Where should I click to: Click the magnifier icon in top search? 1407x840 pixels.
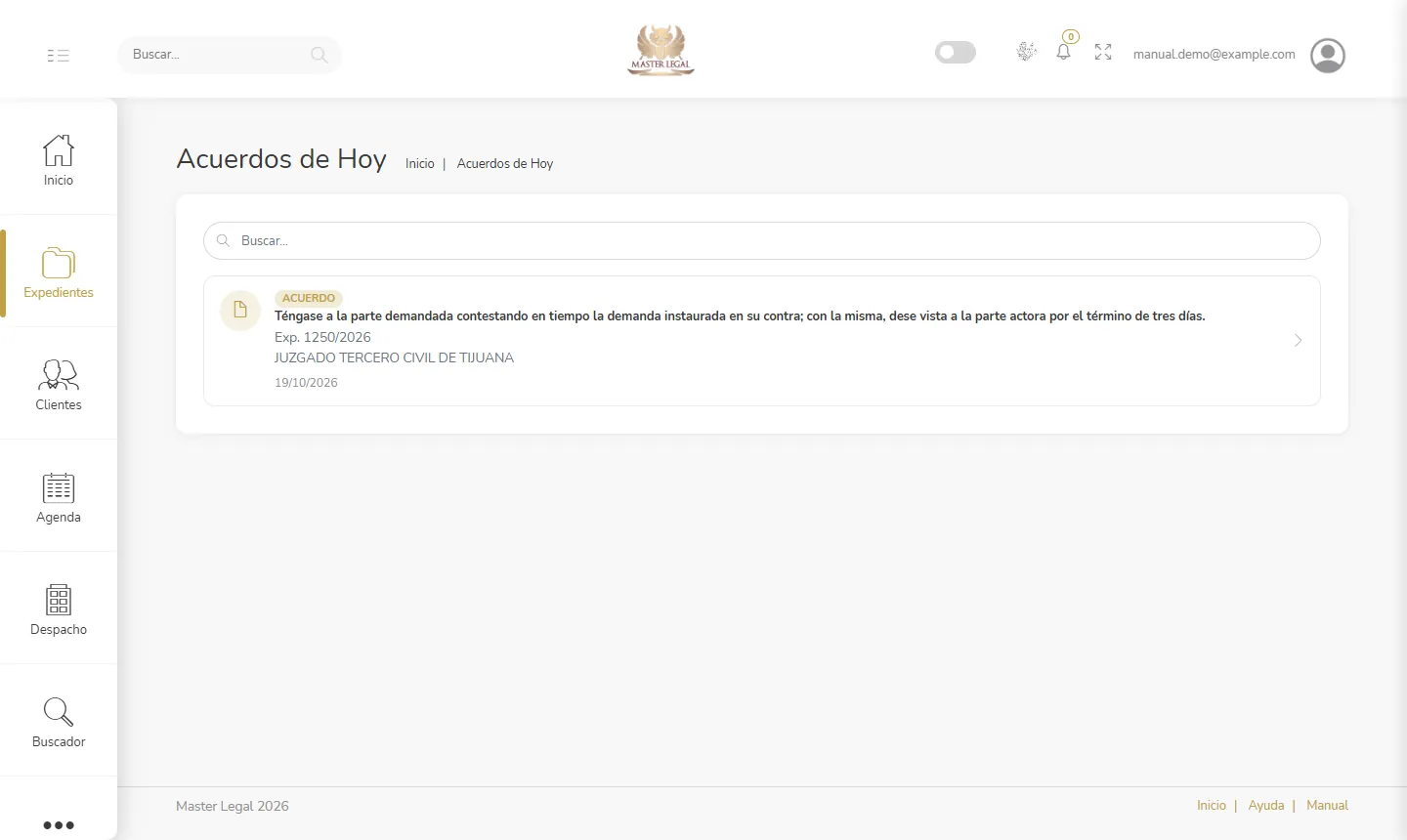[319, 55]
